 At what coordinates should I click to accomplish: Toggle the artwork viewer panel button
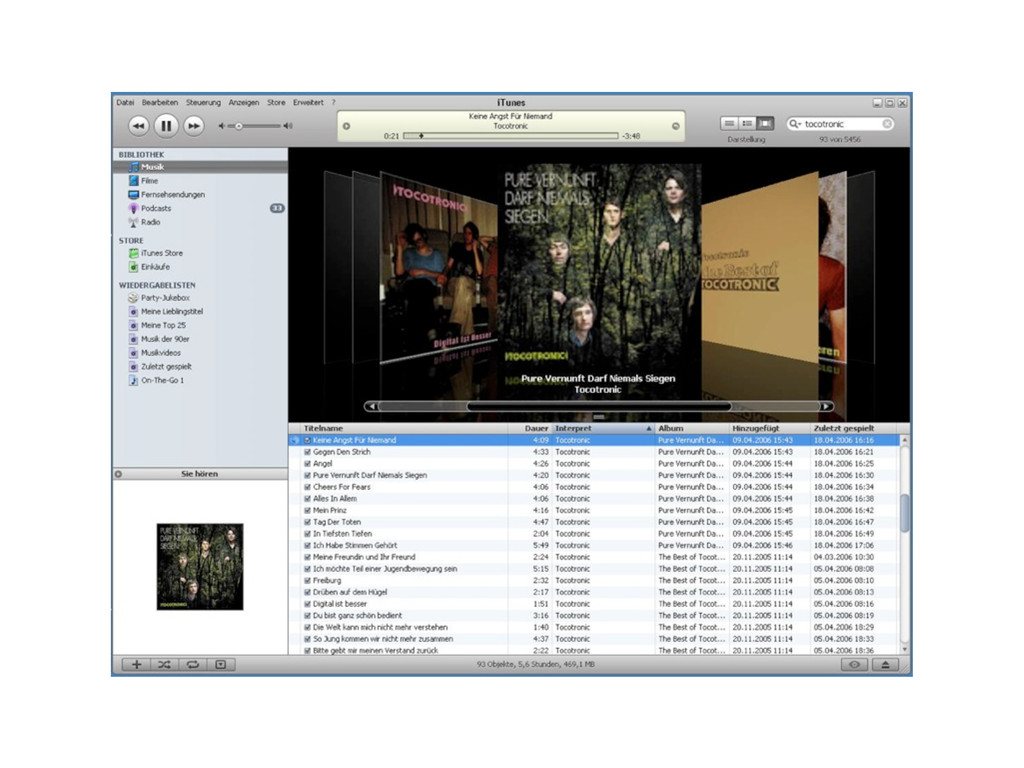[x=221, y=664]
